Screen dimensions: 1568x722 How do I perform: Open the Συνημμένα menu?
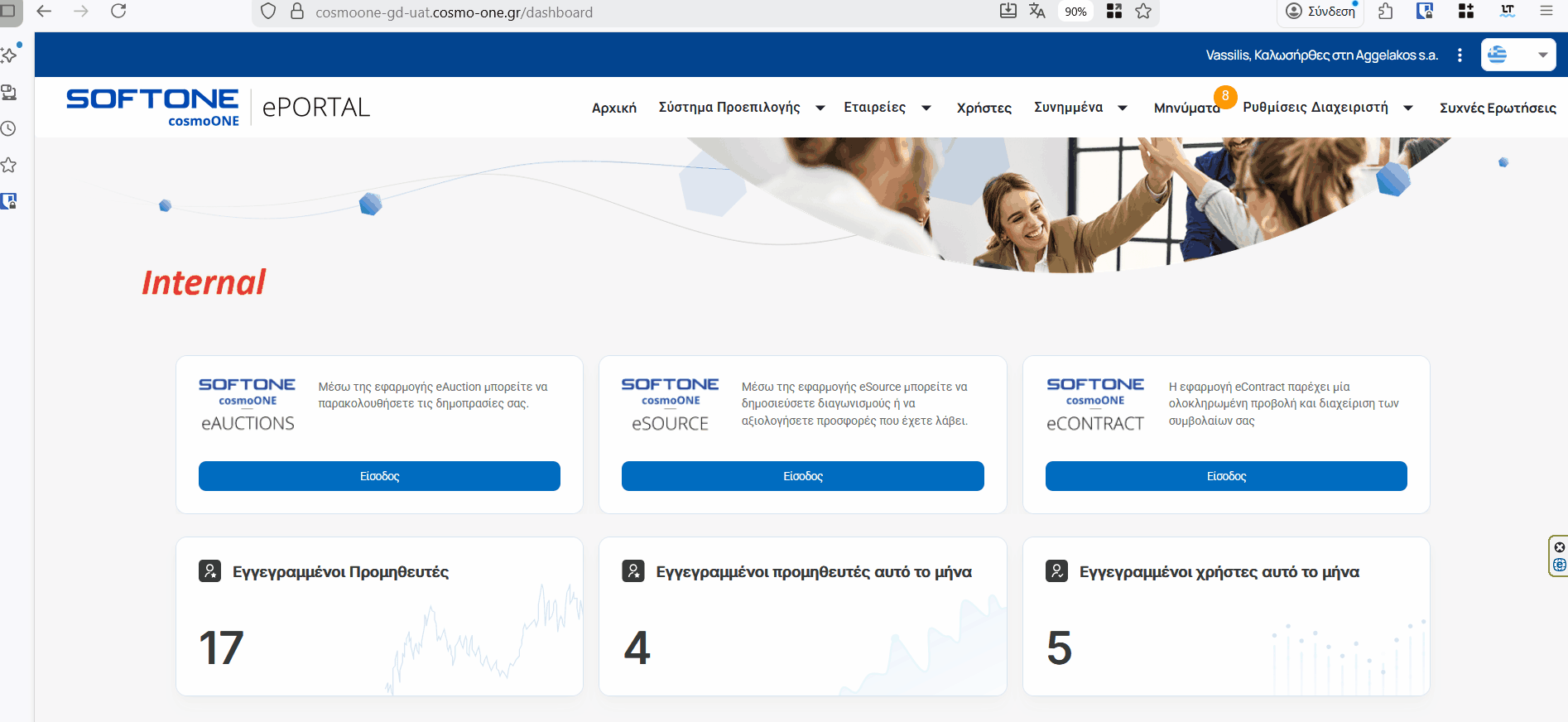(1068, 107)
